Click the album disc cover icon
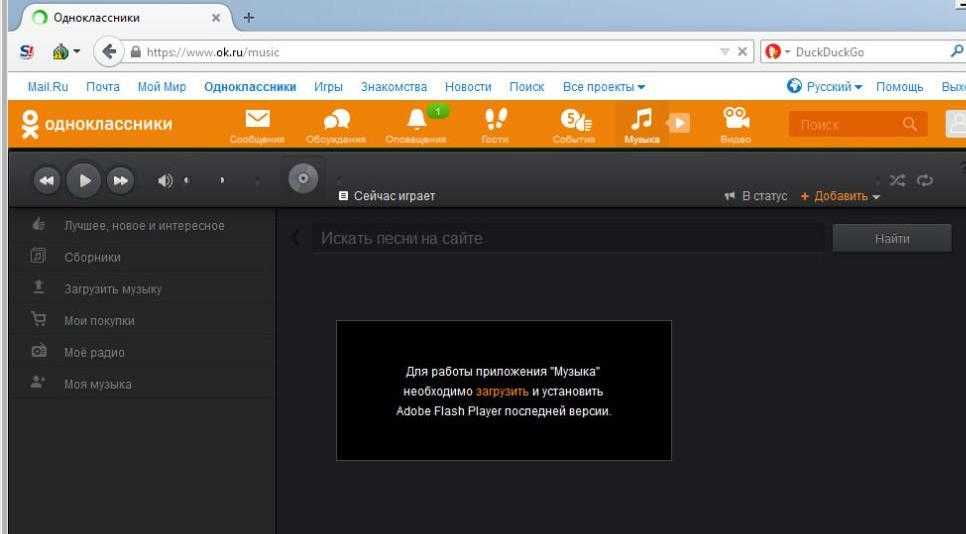The width and height of the screenshot is (966, 534). pyautogui.click(x=303, y=179)
